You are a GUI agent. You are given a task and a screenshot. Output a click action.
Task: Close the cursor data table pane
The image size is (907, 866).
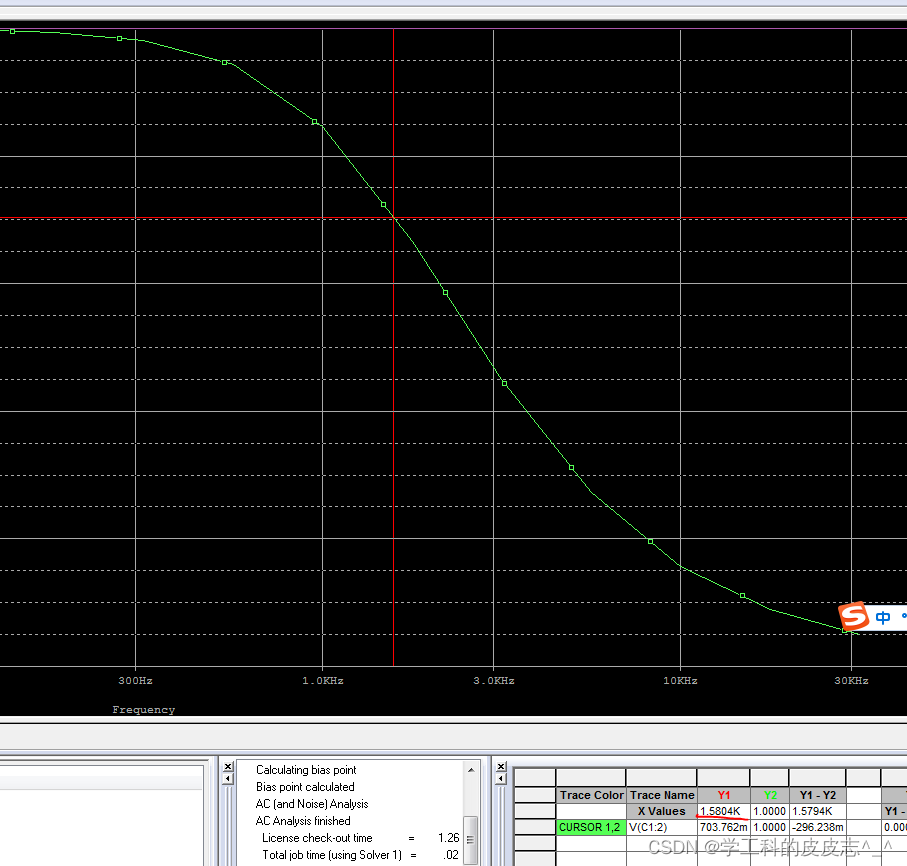(503, 766)
